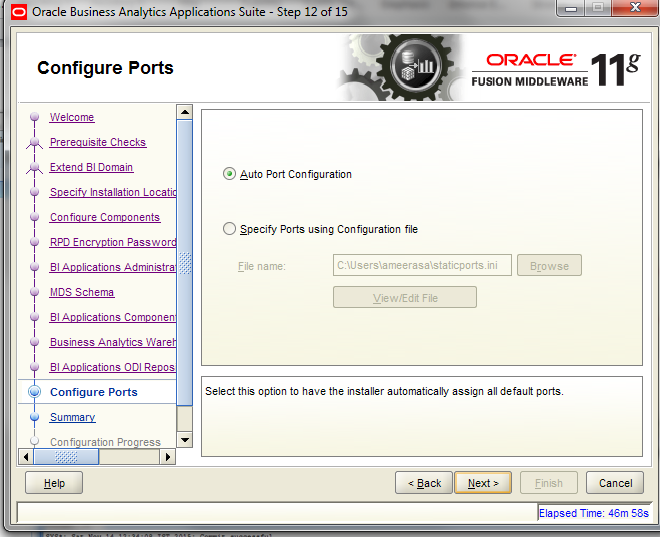The width and height of the screenshot is (660, 537).
Task: Open Specify Installation Location step
Action: point(113,192)
